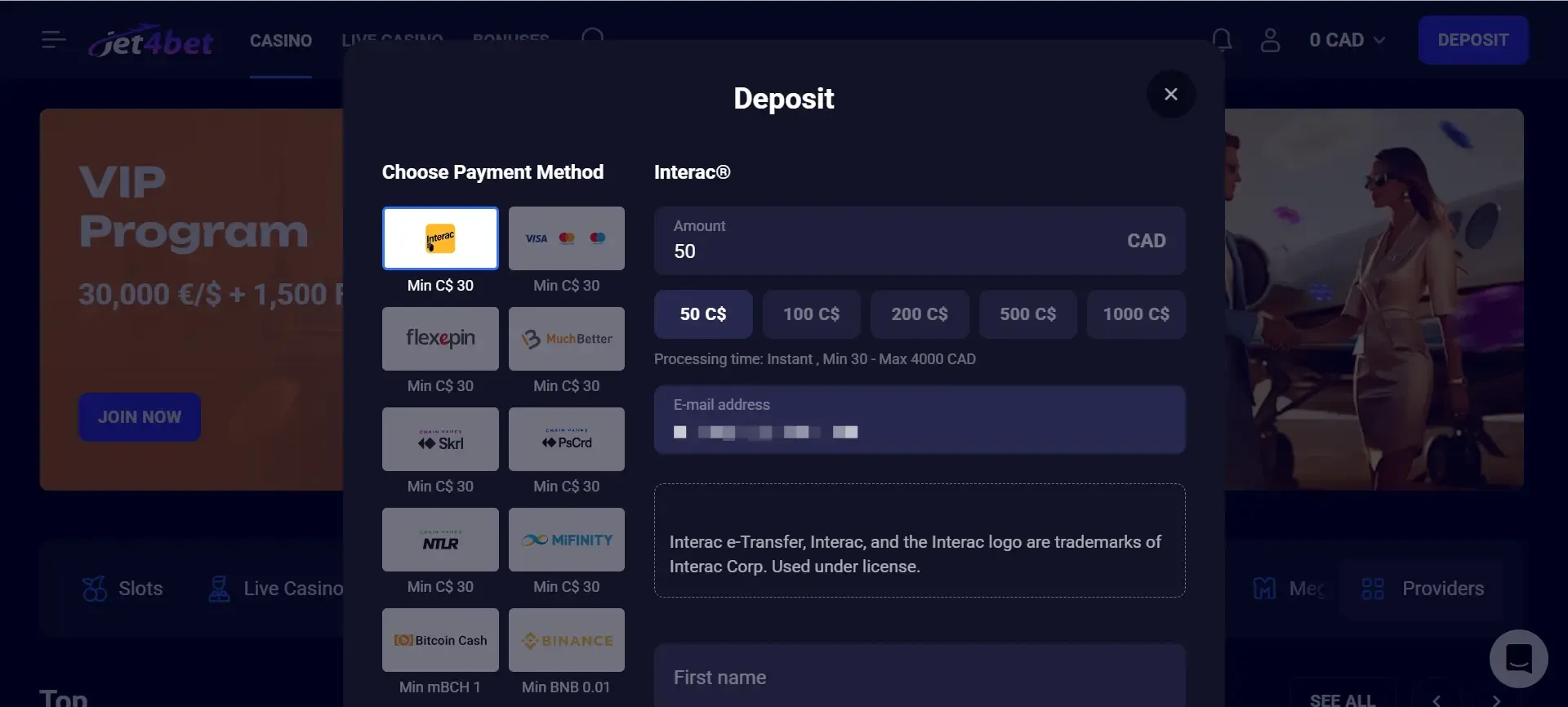Image resolution: width=1568 pixels, height=707 pixels.
Task: Choose Visa Mastercard payment tile
Action: 567,238
